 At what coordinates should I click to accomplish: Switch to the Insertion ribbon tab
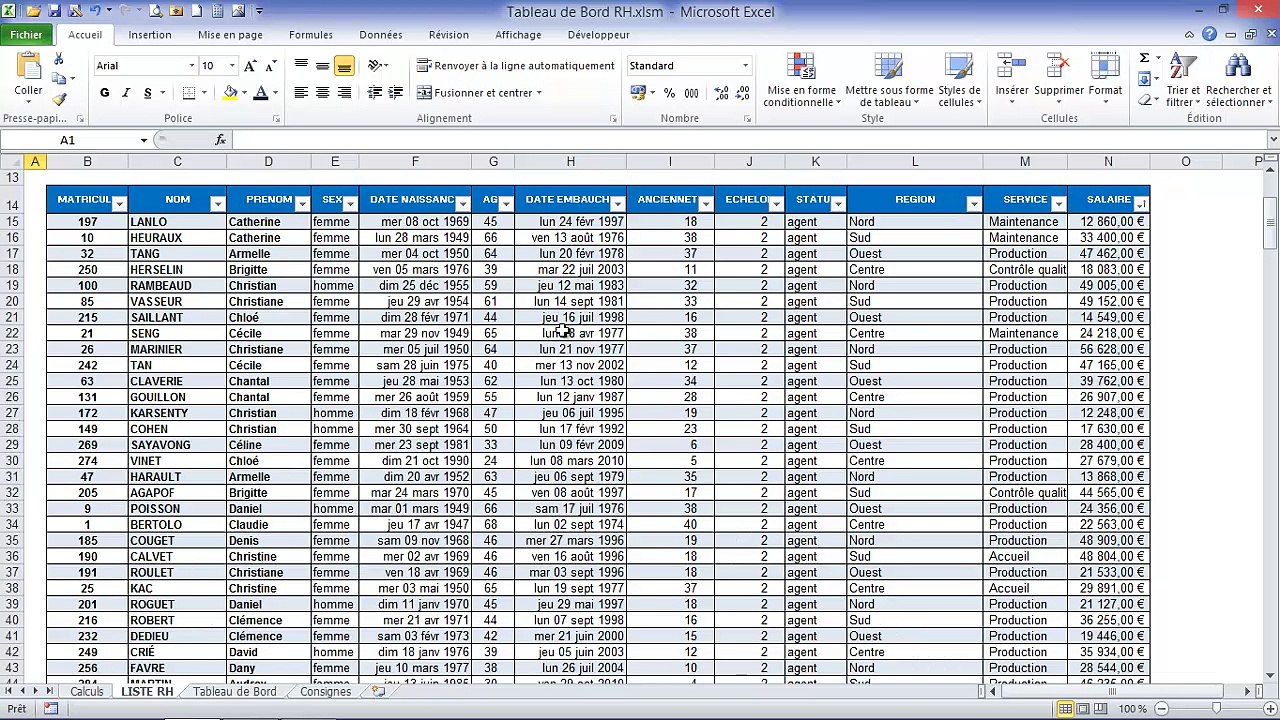click(150, 35)
